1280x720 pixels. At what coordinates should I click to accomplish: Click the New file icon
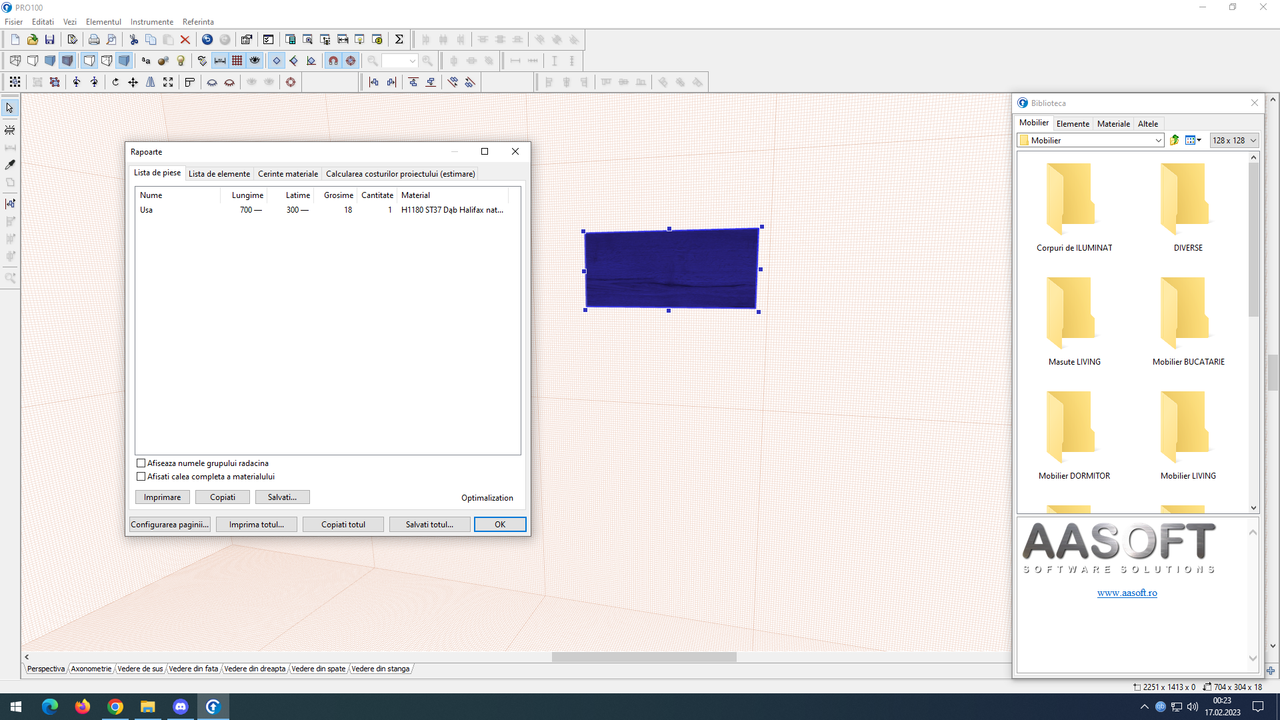pyautogui.click(x=15, y=40)
